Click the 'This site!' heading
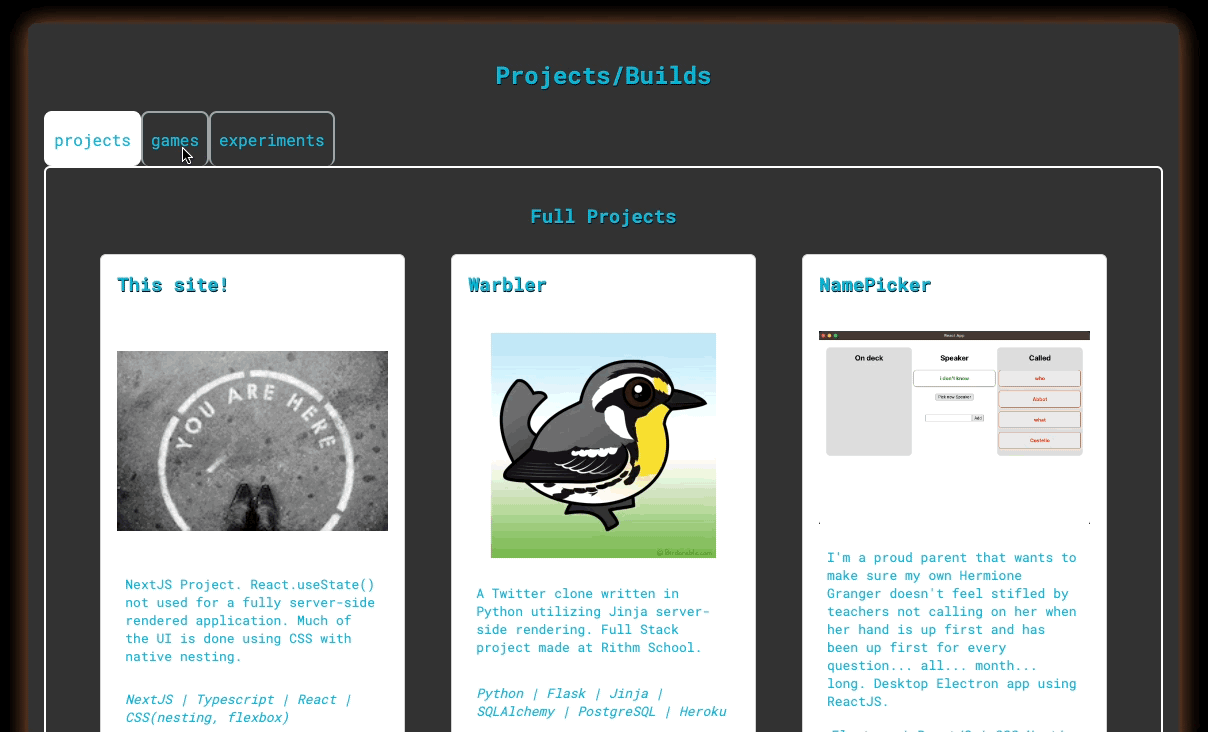The height and width of the screenshot is (732, 1208). click(172, 285)
